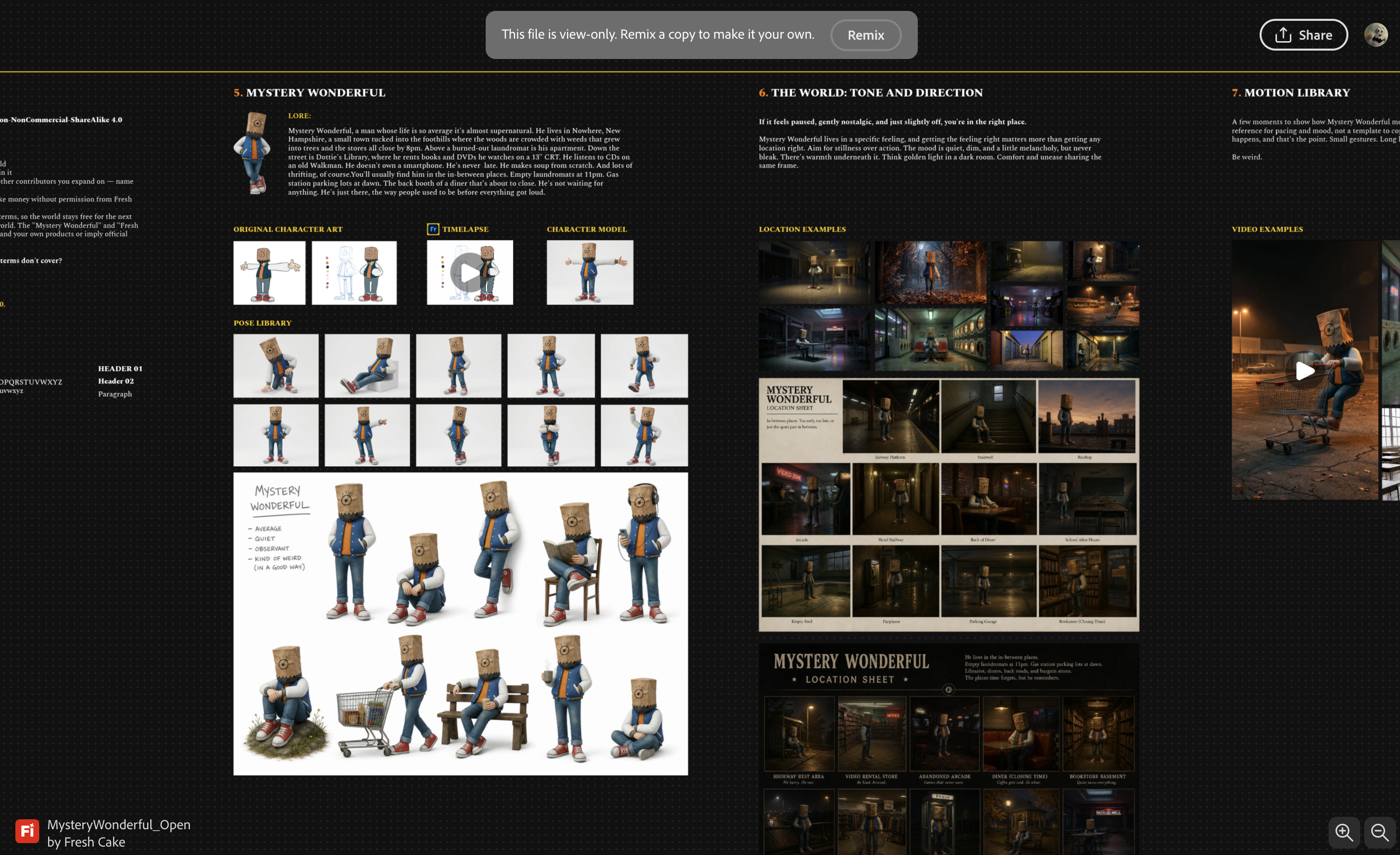Open the Share dialog
Screen dimensions: 1400x855
click(x=1303, y=35)
